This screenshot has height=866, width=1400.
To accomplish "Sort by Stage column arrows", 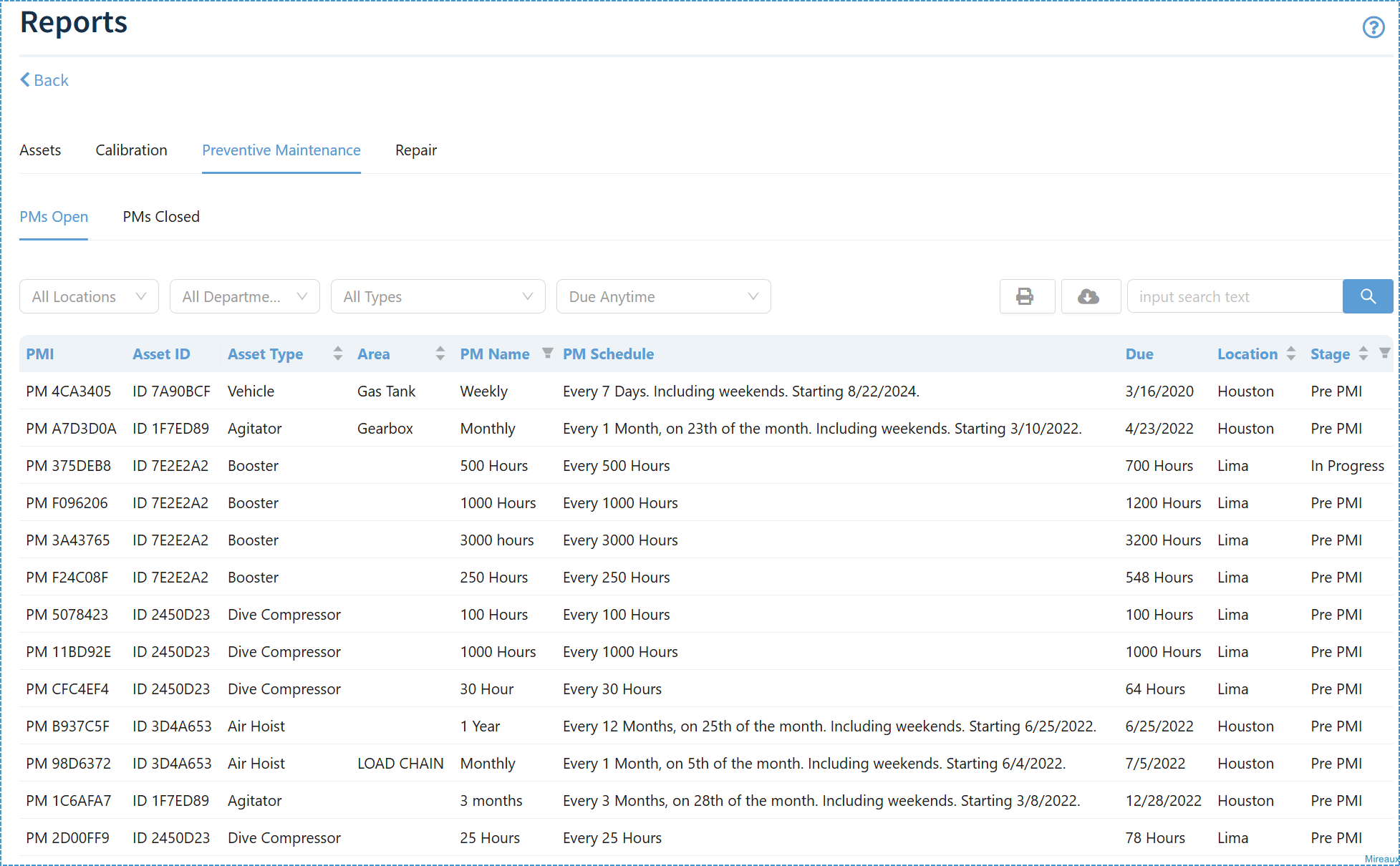I will [x=1363, y=354].
